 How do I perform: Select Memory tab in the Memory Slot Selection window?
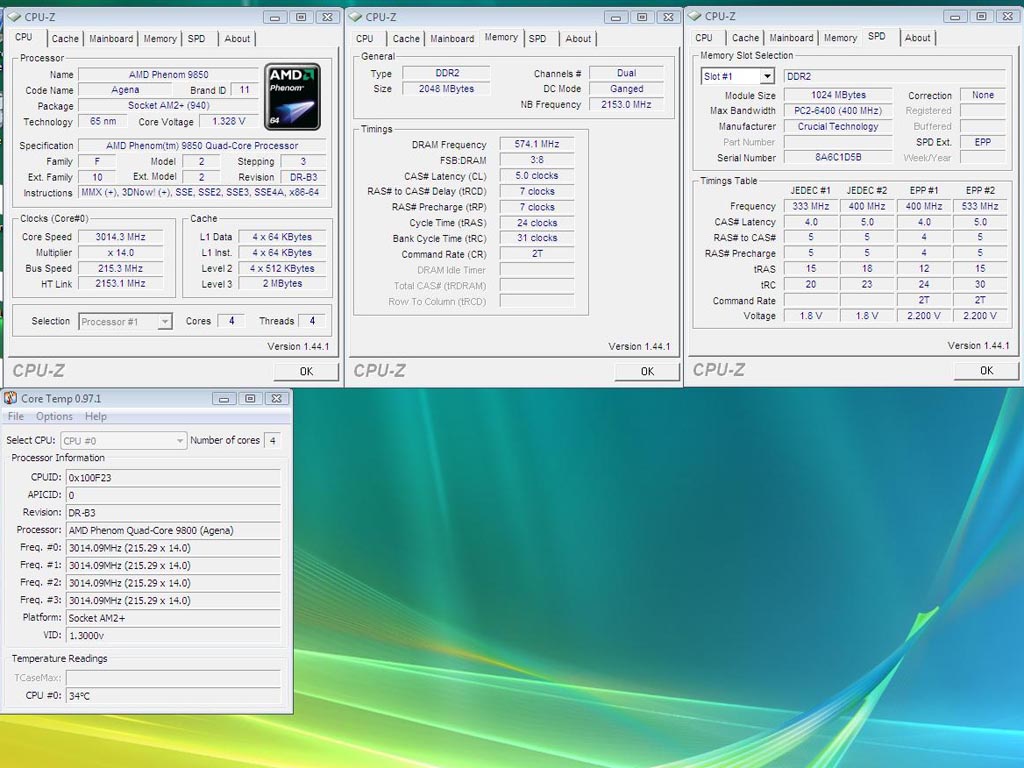[x=840, y=38]
